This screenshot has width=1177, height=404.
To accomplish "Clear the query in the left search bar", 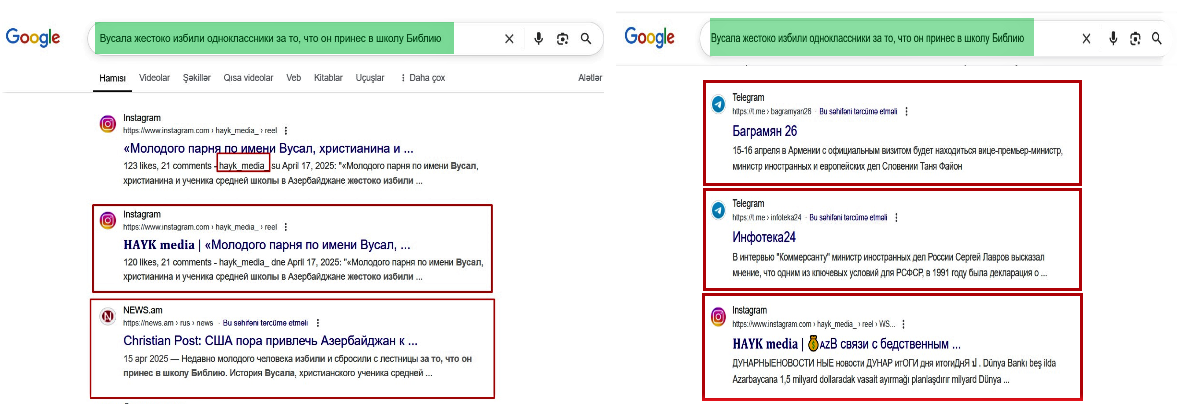I will 509,39.
